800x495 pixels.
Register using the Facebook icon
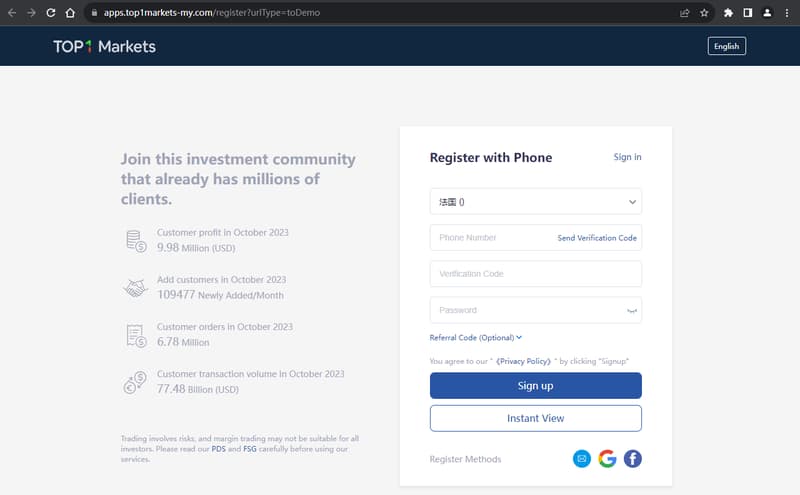tap(633, 459)
